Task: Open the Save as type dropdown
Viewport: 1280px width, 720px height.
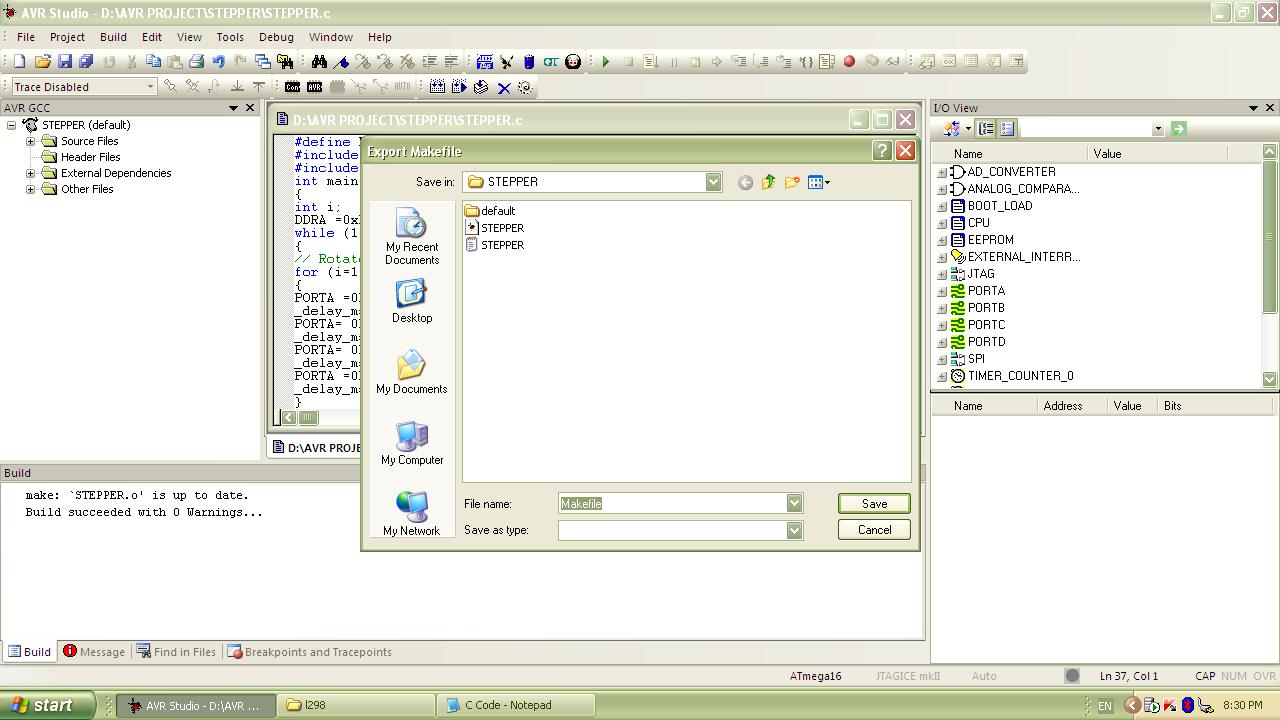Action: point(794,530)
